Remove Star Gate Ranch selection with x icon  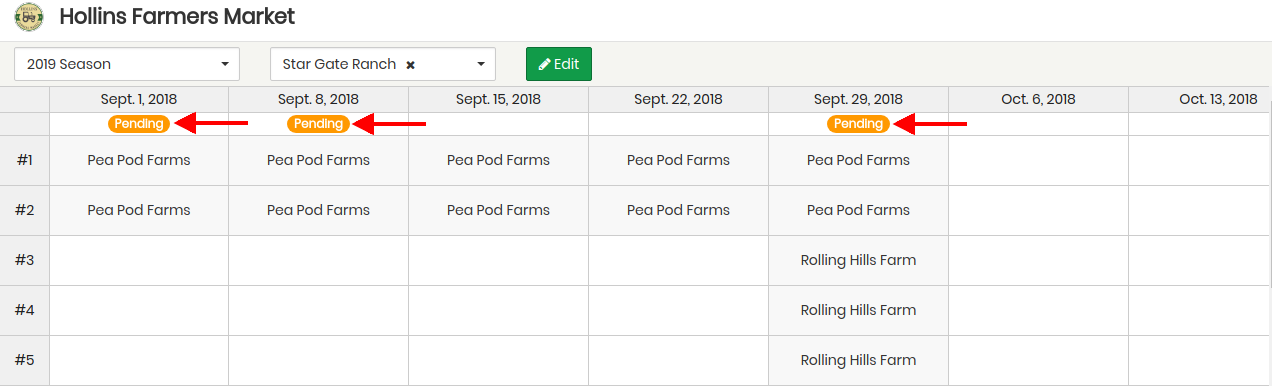point(410,64)
